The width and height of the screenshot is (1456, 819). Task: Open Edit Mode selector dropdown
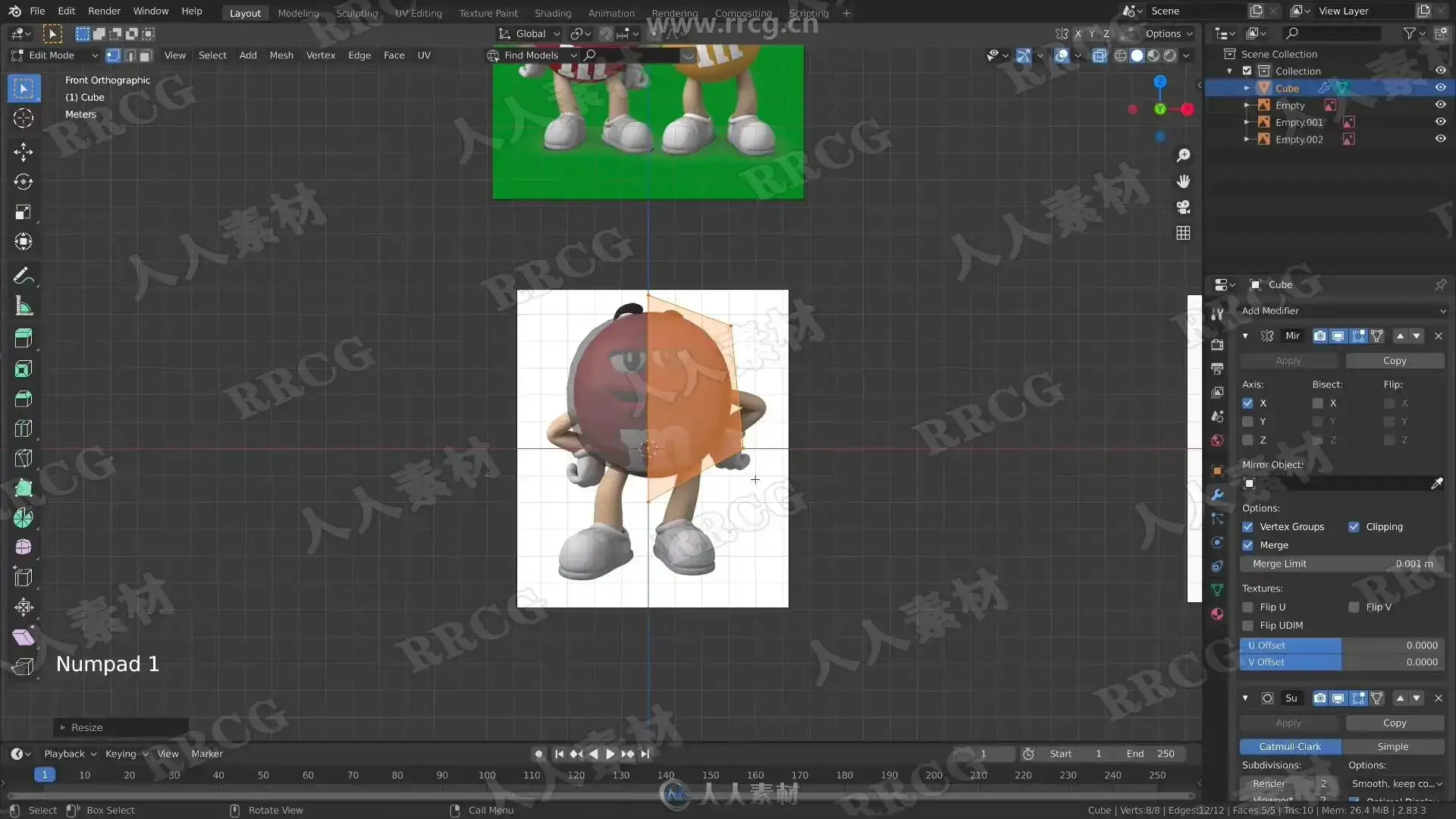tap(55, 55)
